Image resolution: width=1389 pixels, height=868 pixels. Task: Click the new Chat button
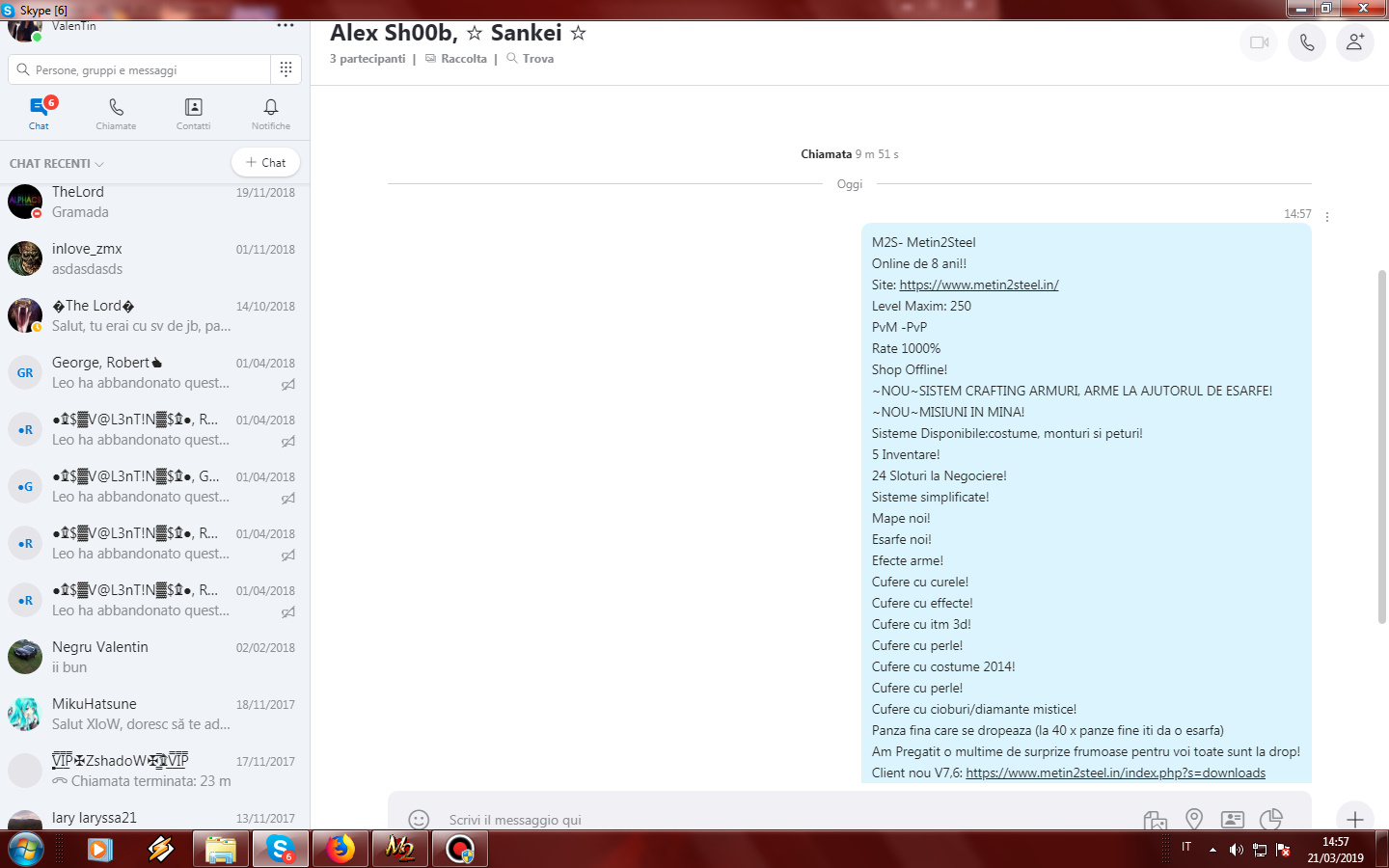click(x=265, y=162)
